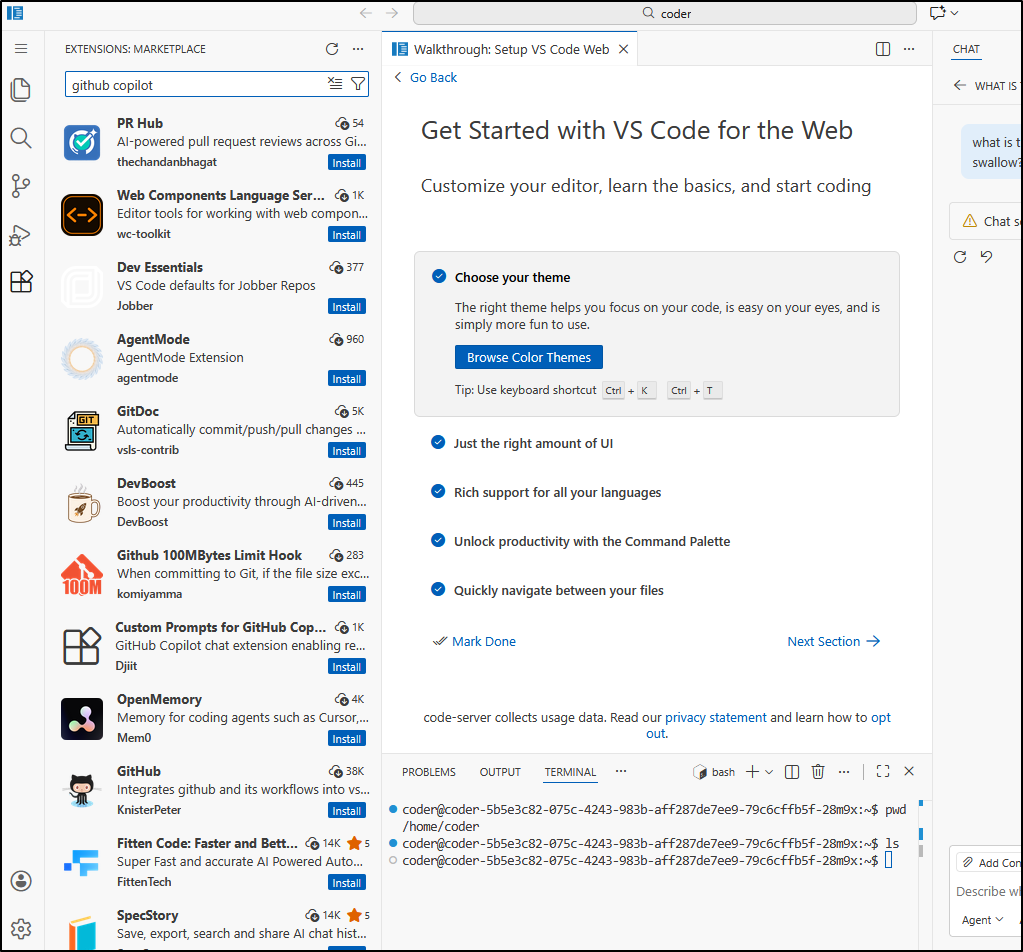Screen dimensions: 1023x952
Task: Toggle 'Rich support for all your languages' checkmark
Action: tap(438, 492)
